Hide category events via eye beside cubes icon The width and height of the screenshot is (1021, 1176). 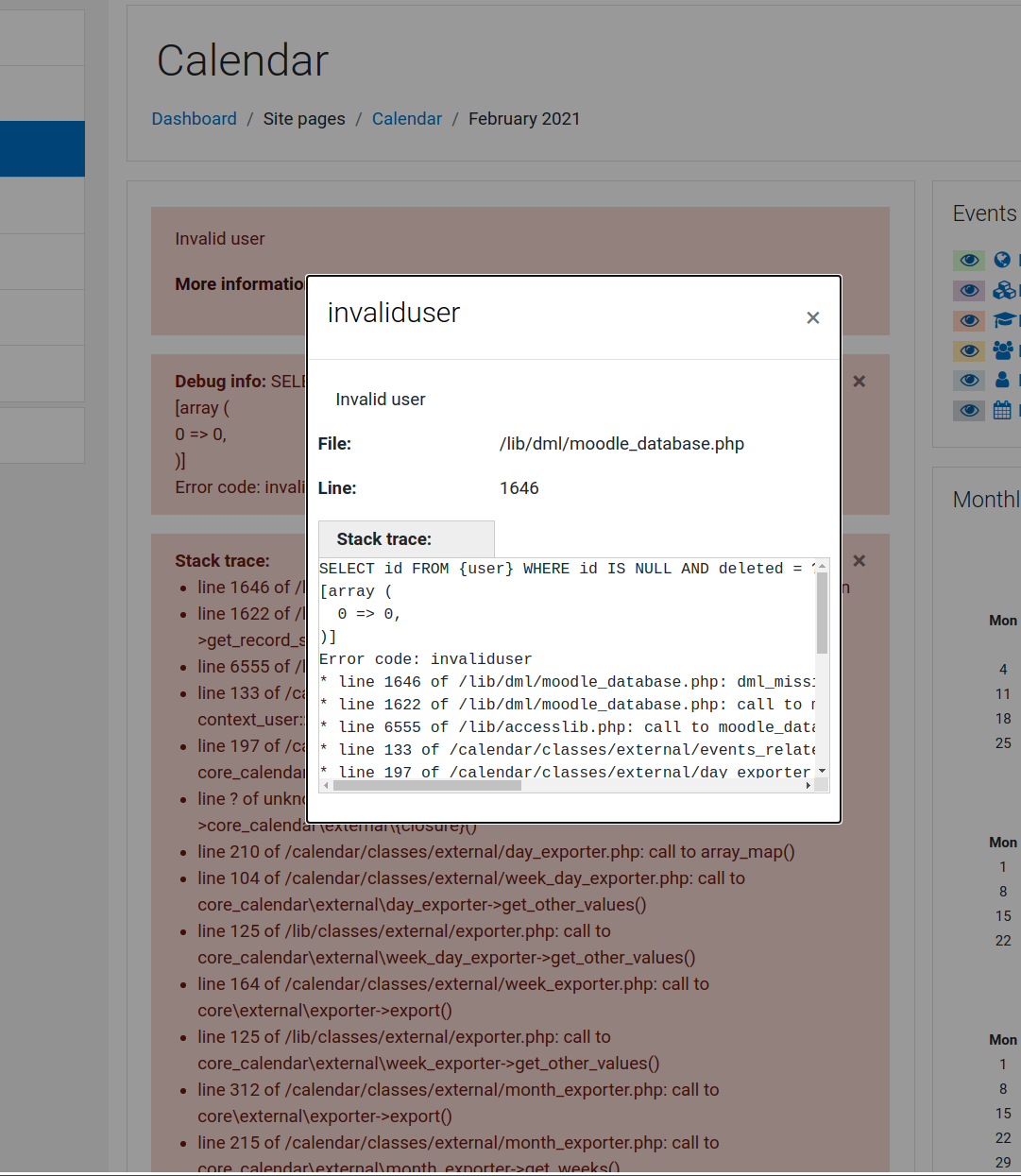pyautogui.click(x=969, y=291)
